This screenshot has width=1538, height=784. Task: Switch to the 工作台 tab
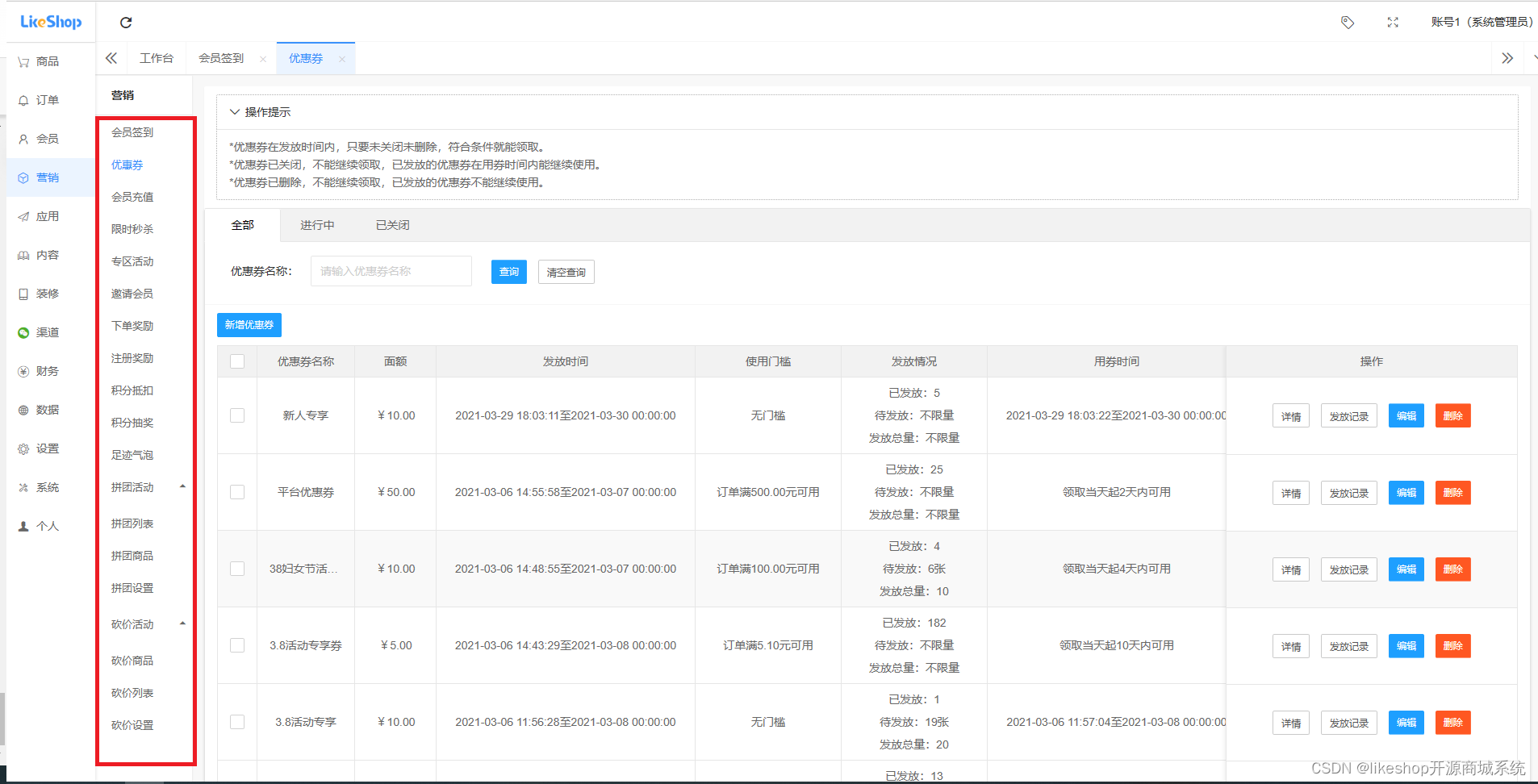coord(157,58)
